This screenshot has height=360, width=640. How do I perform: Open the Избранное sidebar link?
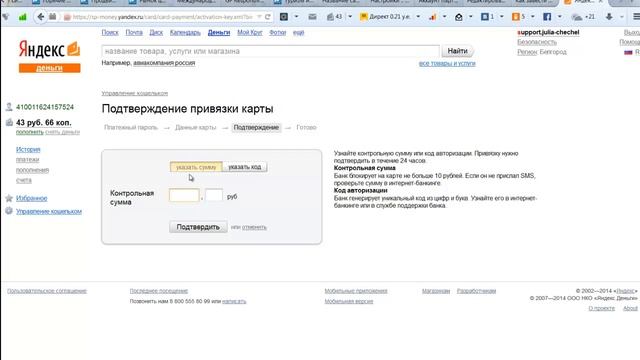click(x=31, y=198)
